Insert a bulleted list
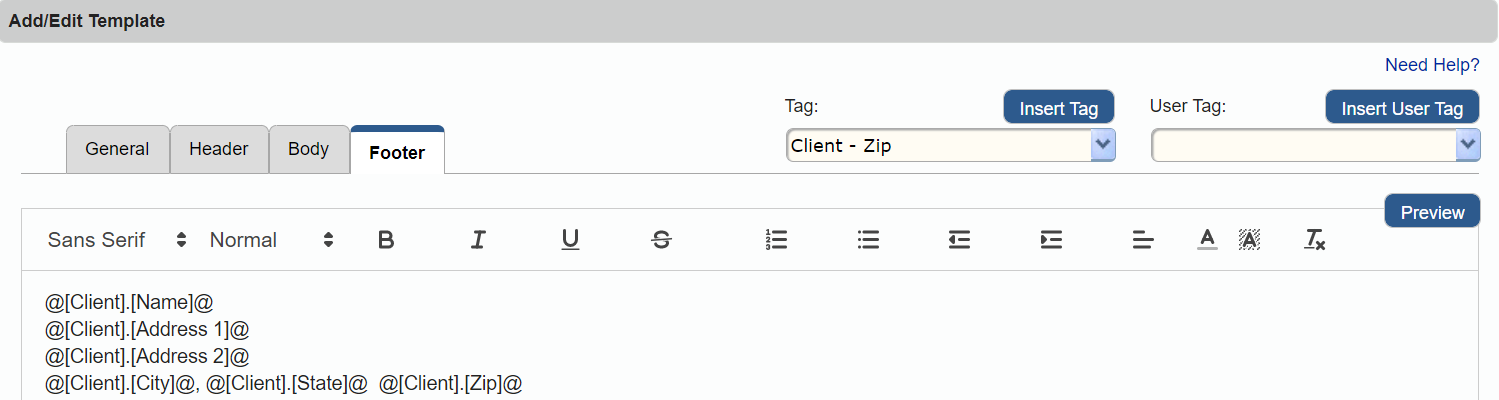This screenshot has width=1499, height=400. point(868,240)
